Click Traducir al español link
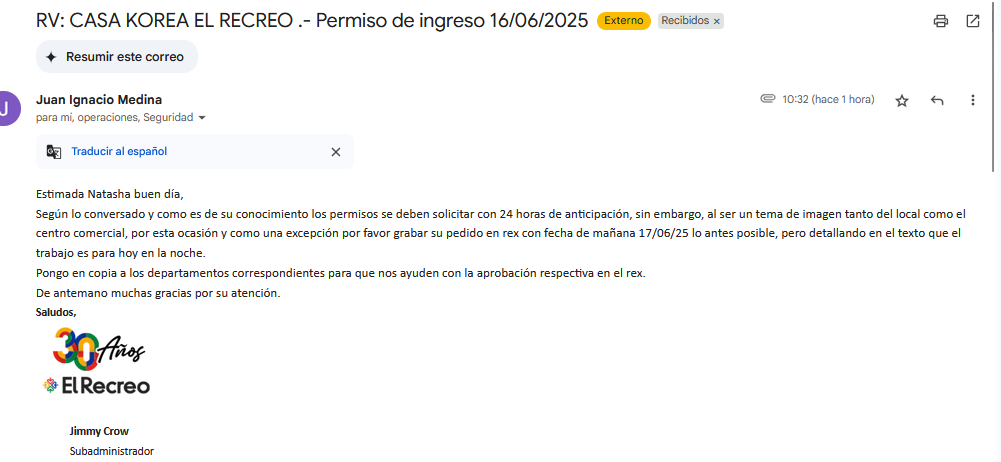This screenshot has width=1001, height=462. (x=119, y=151)
